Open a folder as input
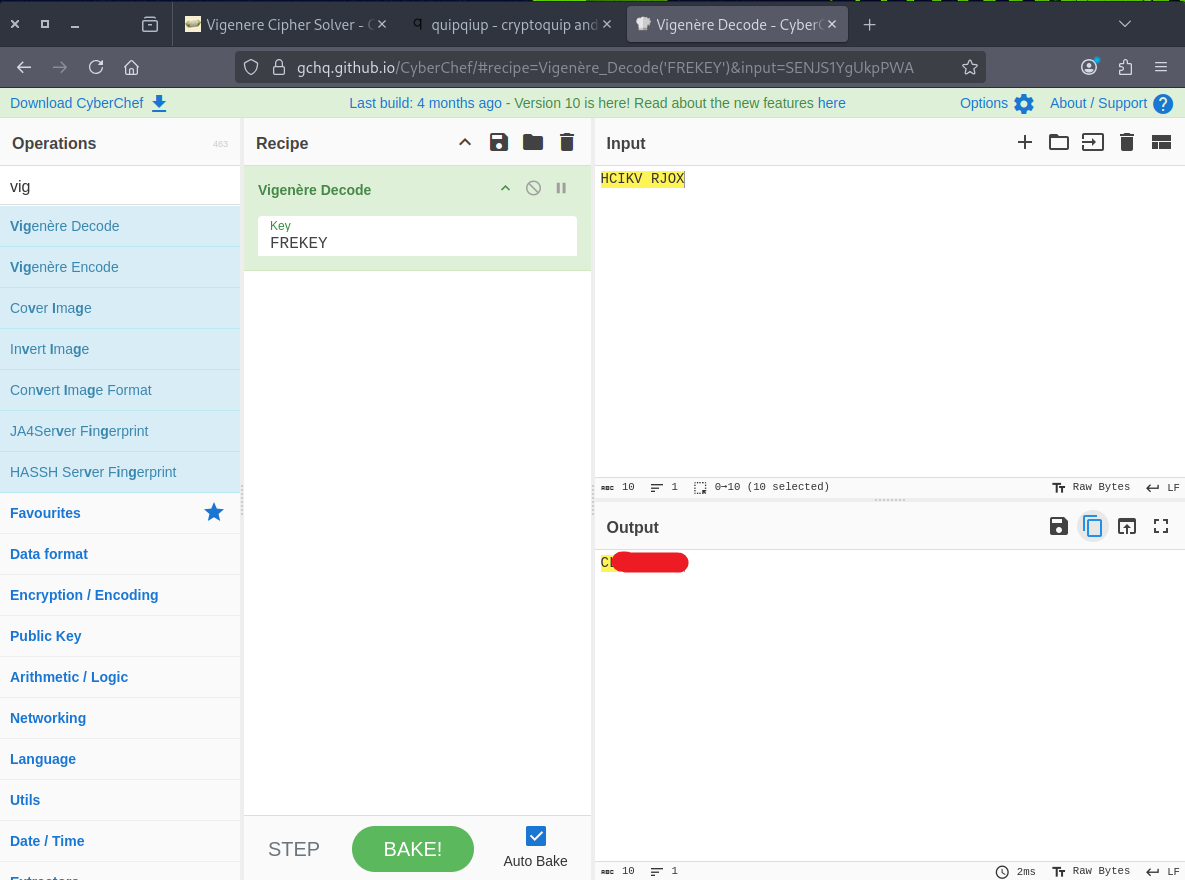 (x=1058, y=142)
